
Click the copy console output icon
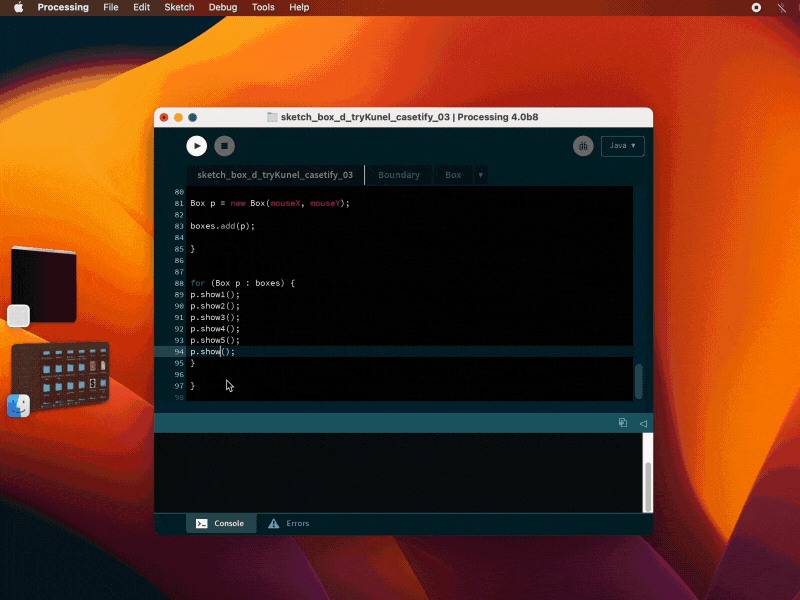click(622, 423)
